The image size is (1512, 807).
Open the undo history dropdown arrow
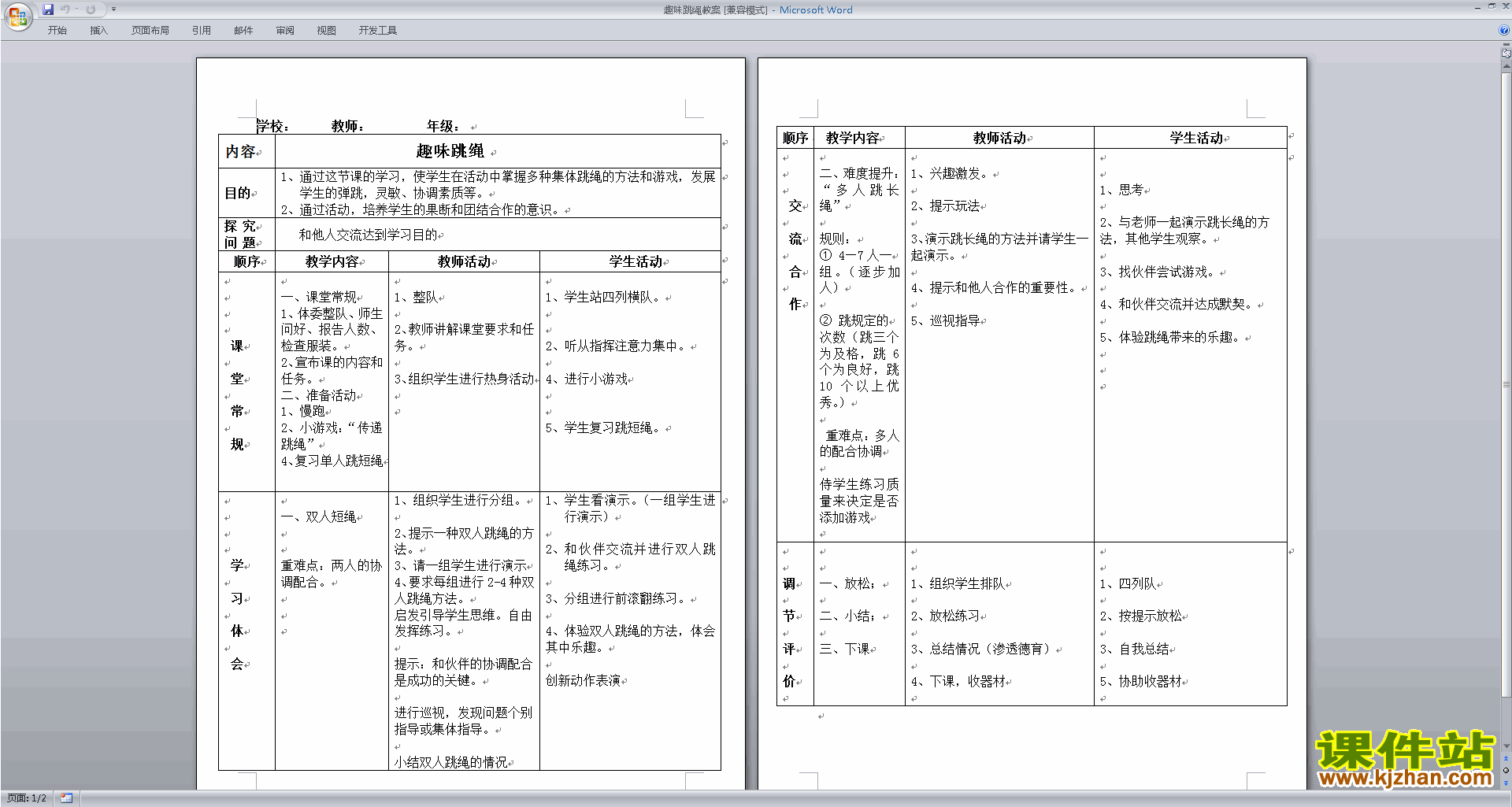pyautogui.click(x=76, y=9)
